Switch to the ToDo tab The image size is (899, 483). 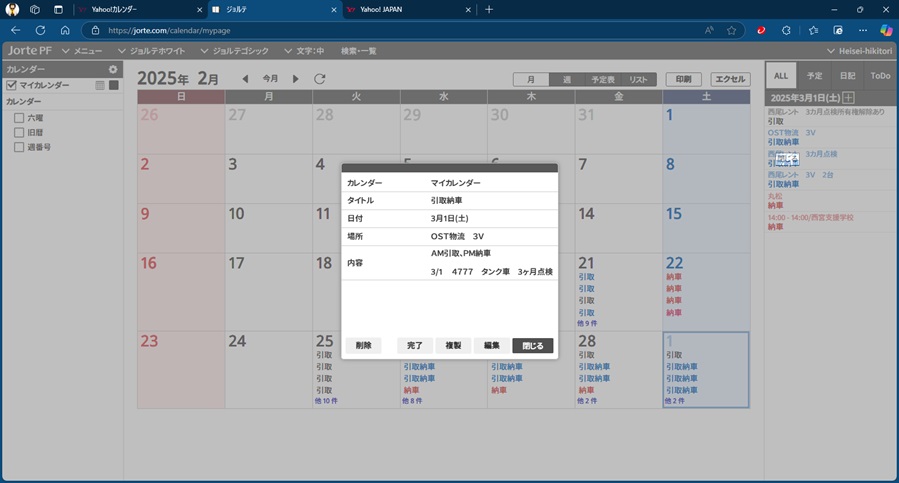tap(879, 76)
